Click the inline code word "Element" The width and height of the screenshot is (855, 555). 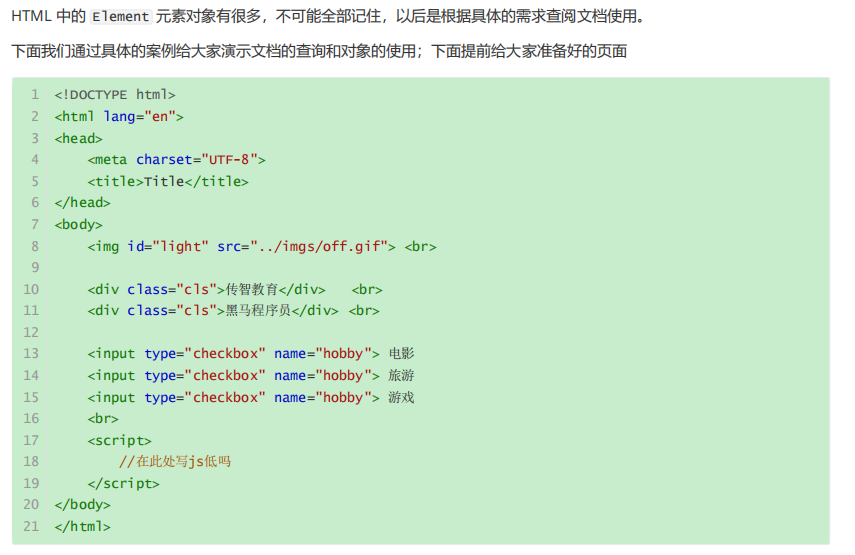(x=121, y=17)
